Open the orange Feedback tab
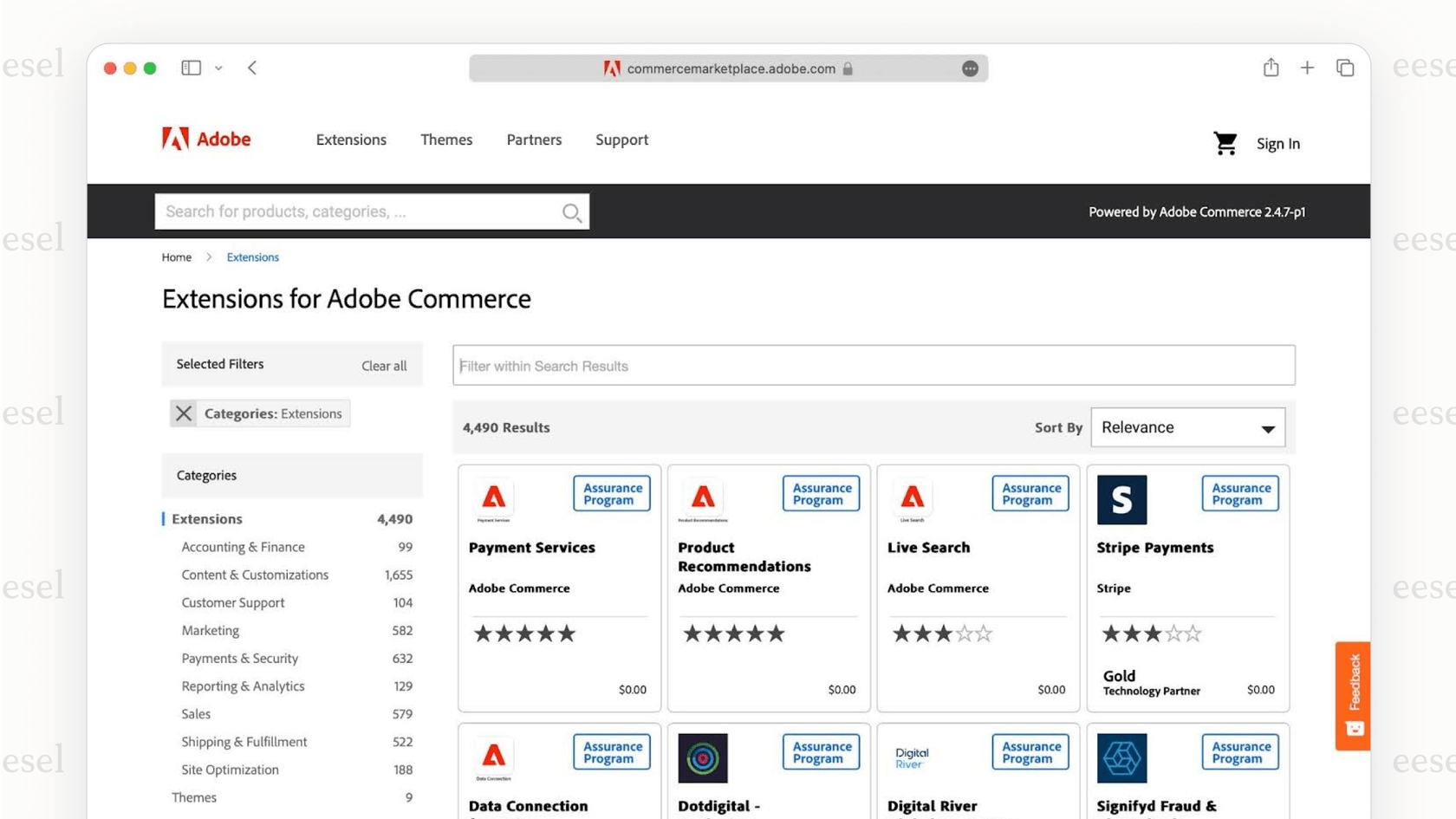1456x819 pixels. pyautogui.click(x=1352, y=693)
